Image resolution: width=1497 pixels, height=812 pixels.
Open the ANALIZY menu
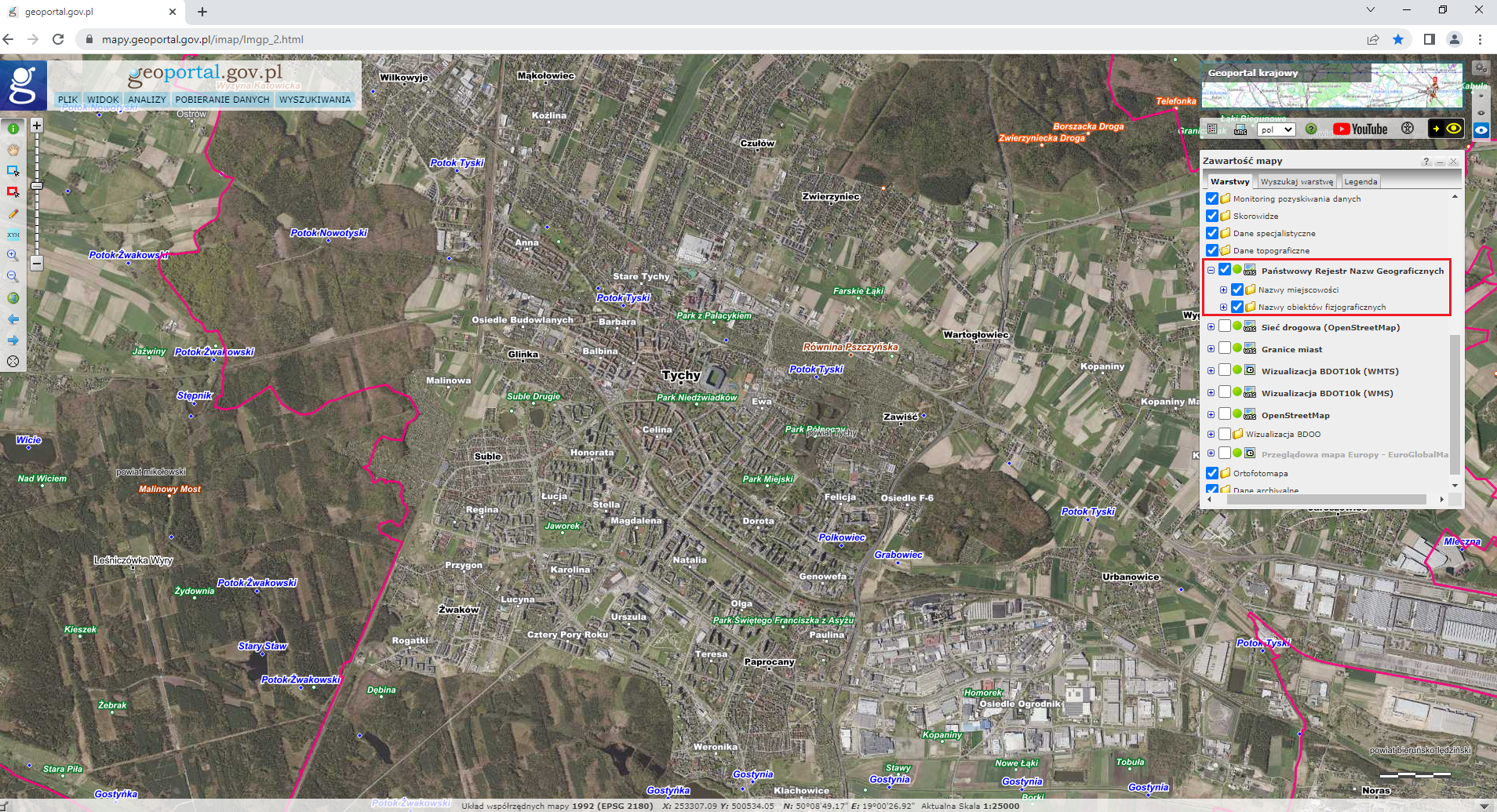pyautogui.click(x=147, y=100)
